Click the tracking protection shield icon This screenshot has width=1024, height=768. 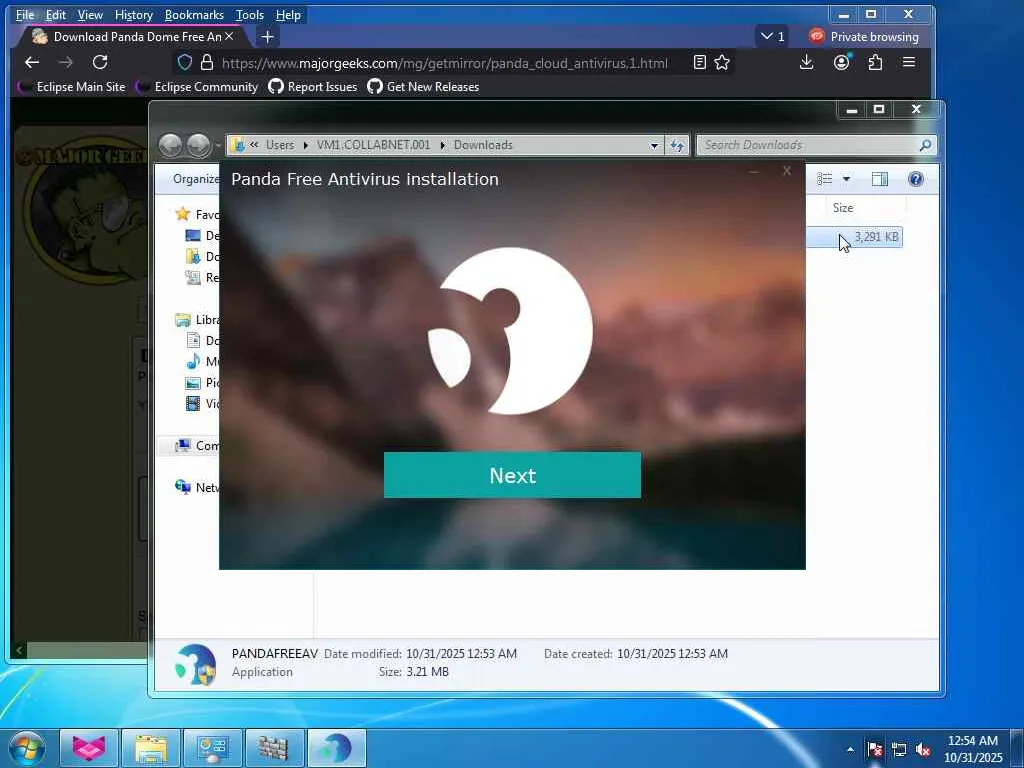(185, 62)
